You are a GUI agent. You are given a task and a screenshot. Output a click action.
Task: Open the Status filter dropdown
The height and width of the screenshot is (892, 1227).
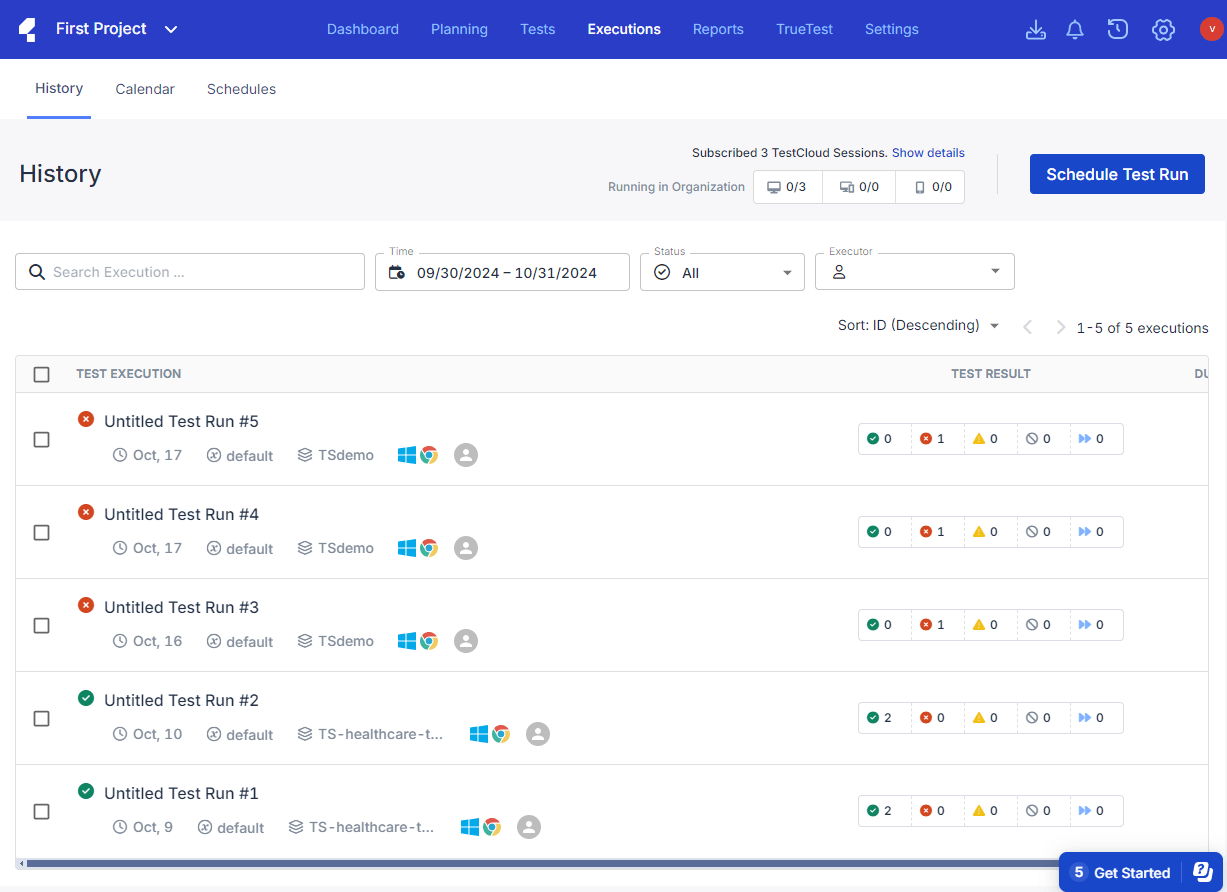pyautogui.click(x=722, y=273)
